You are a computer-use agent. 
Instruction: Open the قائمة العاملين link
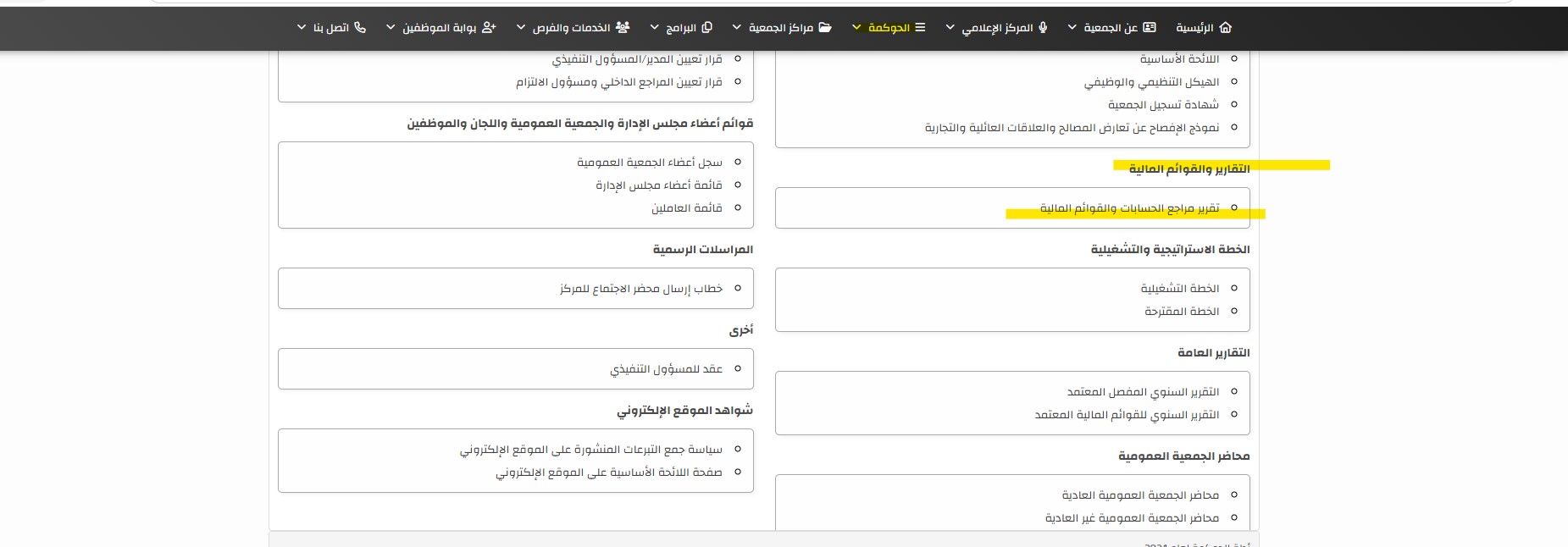pyautogui.click(x=687, y=208)
